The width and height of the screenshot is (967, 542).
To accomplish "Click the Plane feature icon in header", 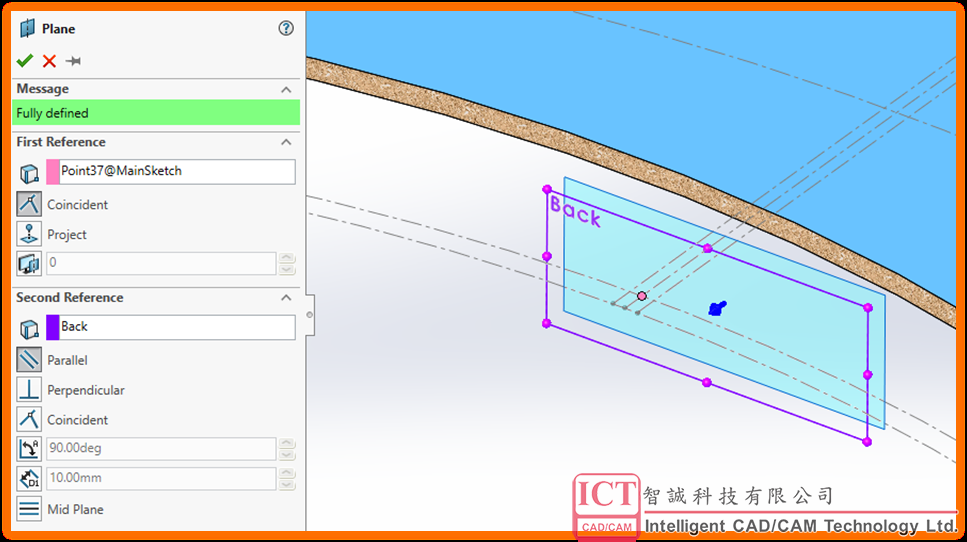I will pyautogui.click(x=27, y=28).
